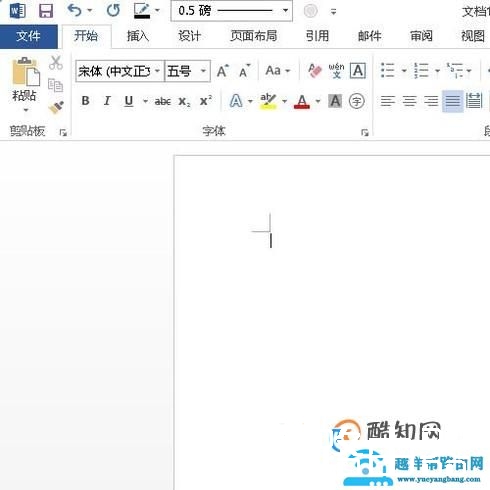Open the Aa change case menu
The width and height of the screenshot is (490, 490).
point(278,71)
